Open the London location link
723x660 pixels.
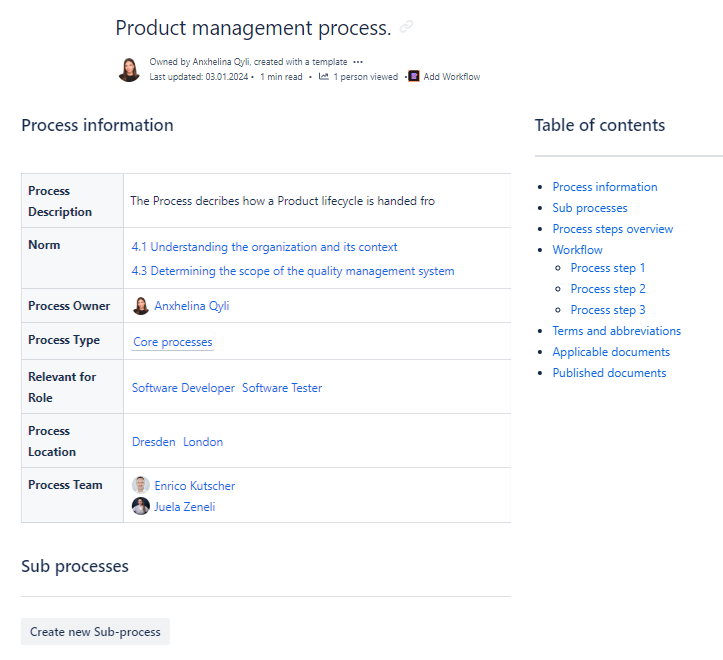pyautogui.click(x=203, y=442)
